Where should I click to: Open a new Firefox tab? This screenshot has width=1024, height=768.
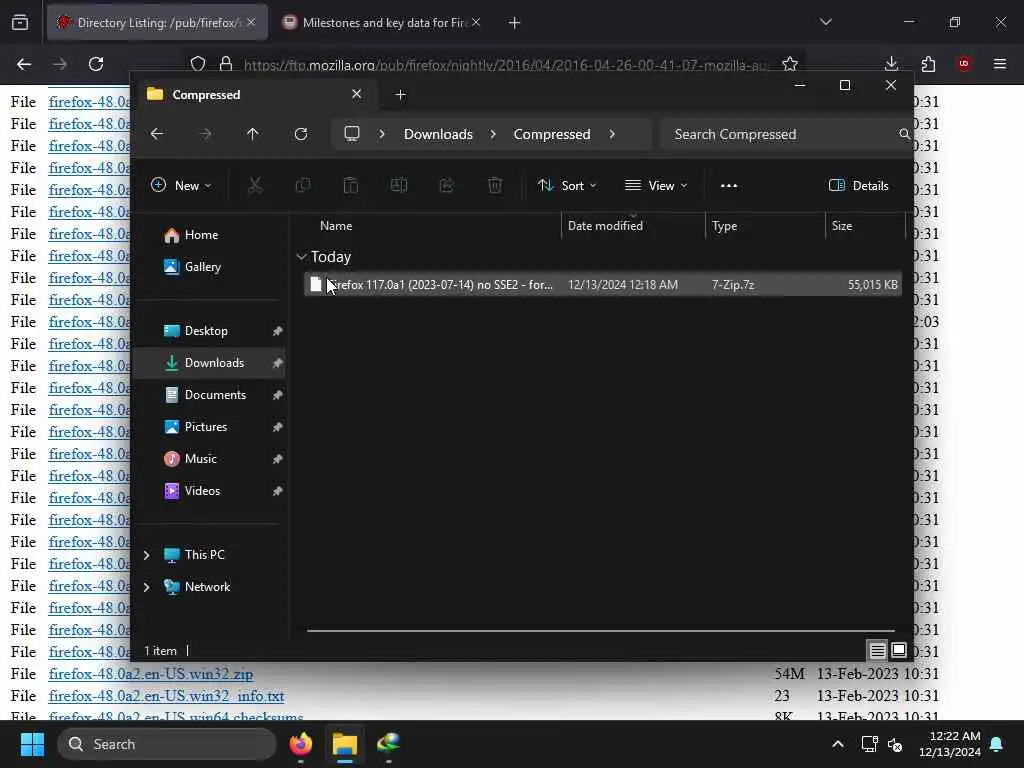[515, 23]
